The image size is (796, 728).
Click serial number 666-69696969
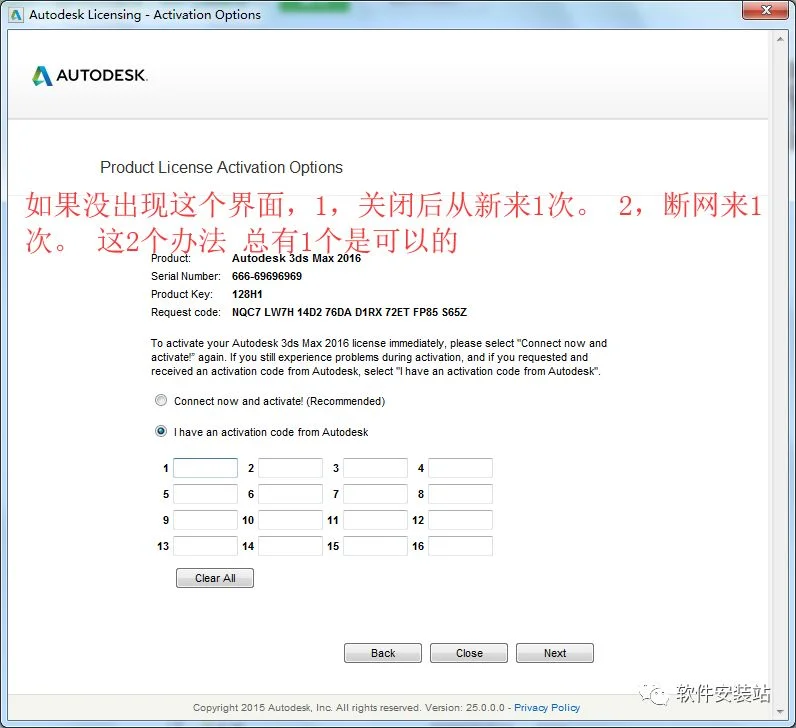tap(267, 276)
